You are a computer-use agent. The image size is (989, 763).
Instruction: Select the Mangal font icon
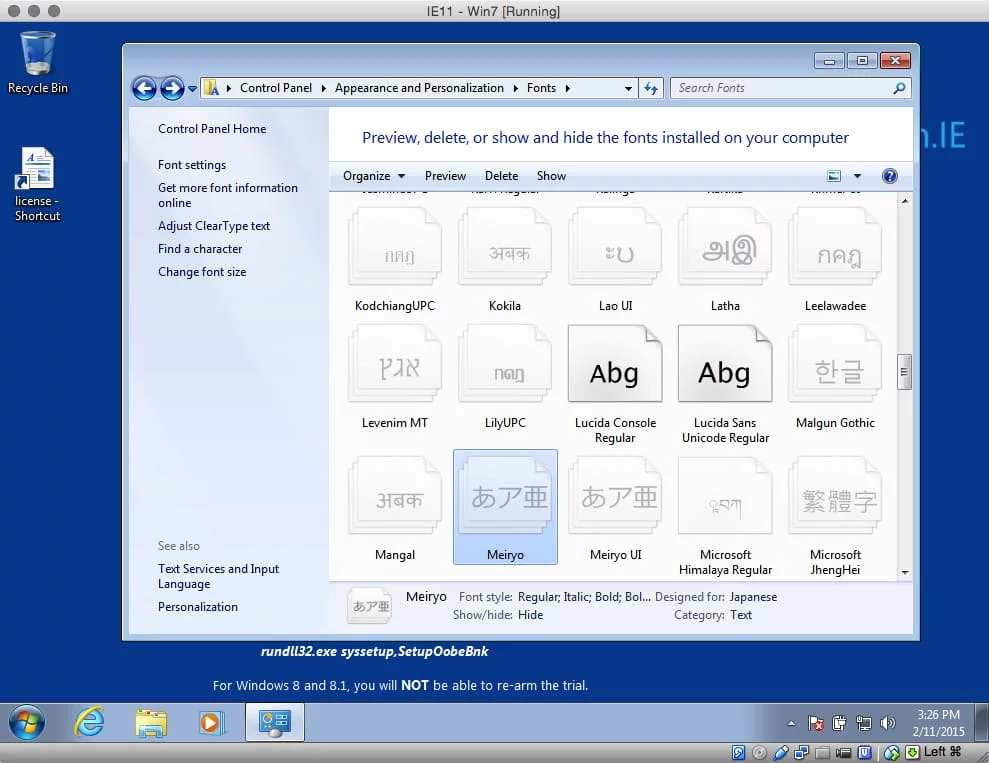(x=395, y=496)
